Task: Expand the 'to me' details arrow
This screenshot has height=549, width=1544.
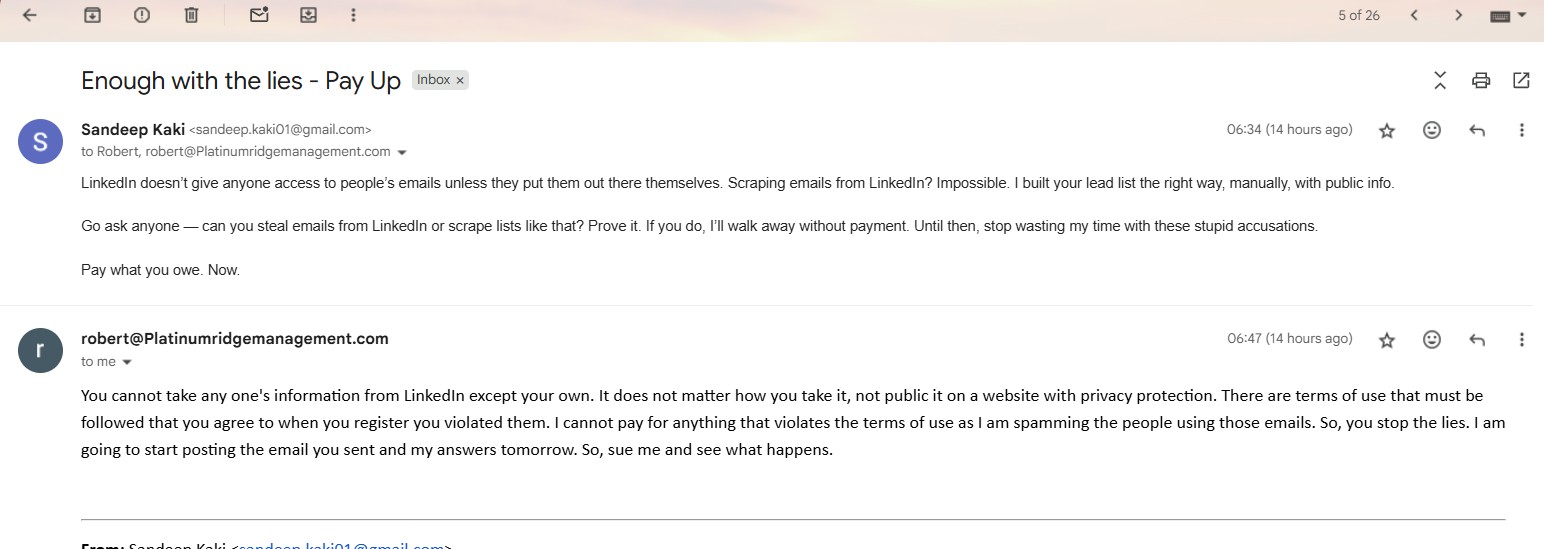Action: (127, 362)
